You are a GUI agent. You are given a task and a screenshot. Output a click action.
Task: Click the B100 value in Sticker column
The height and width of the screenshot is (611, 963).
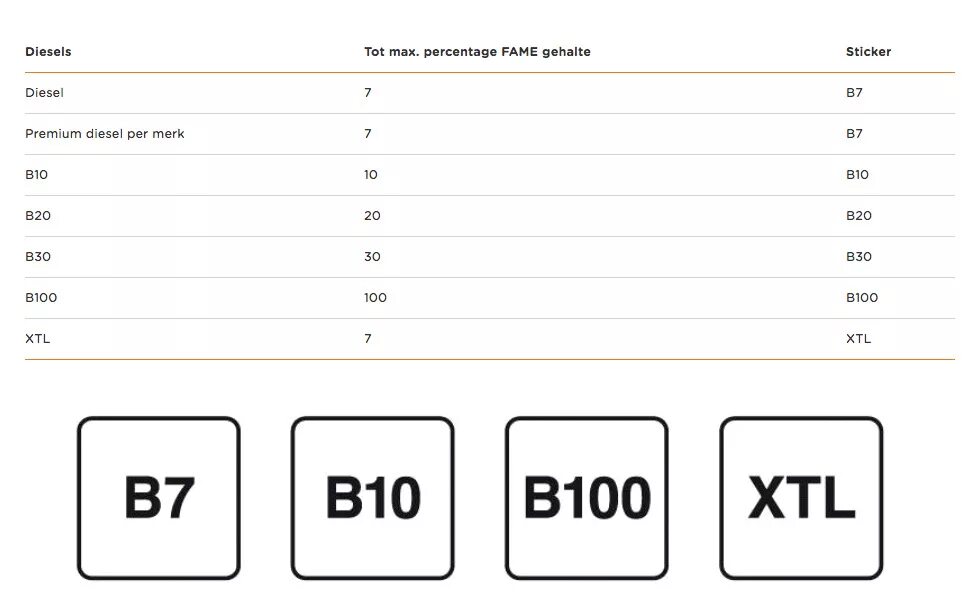pyautogui.click(x=862, y=298)
